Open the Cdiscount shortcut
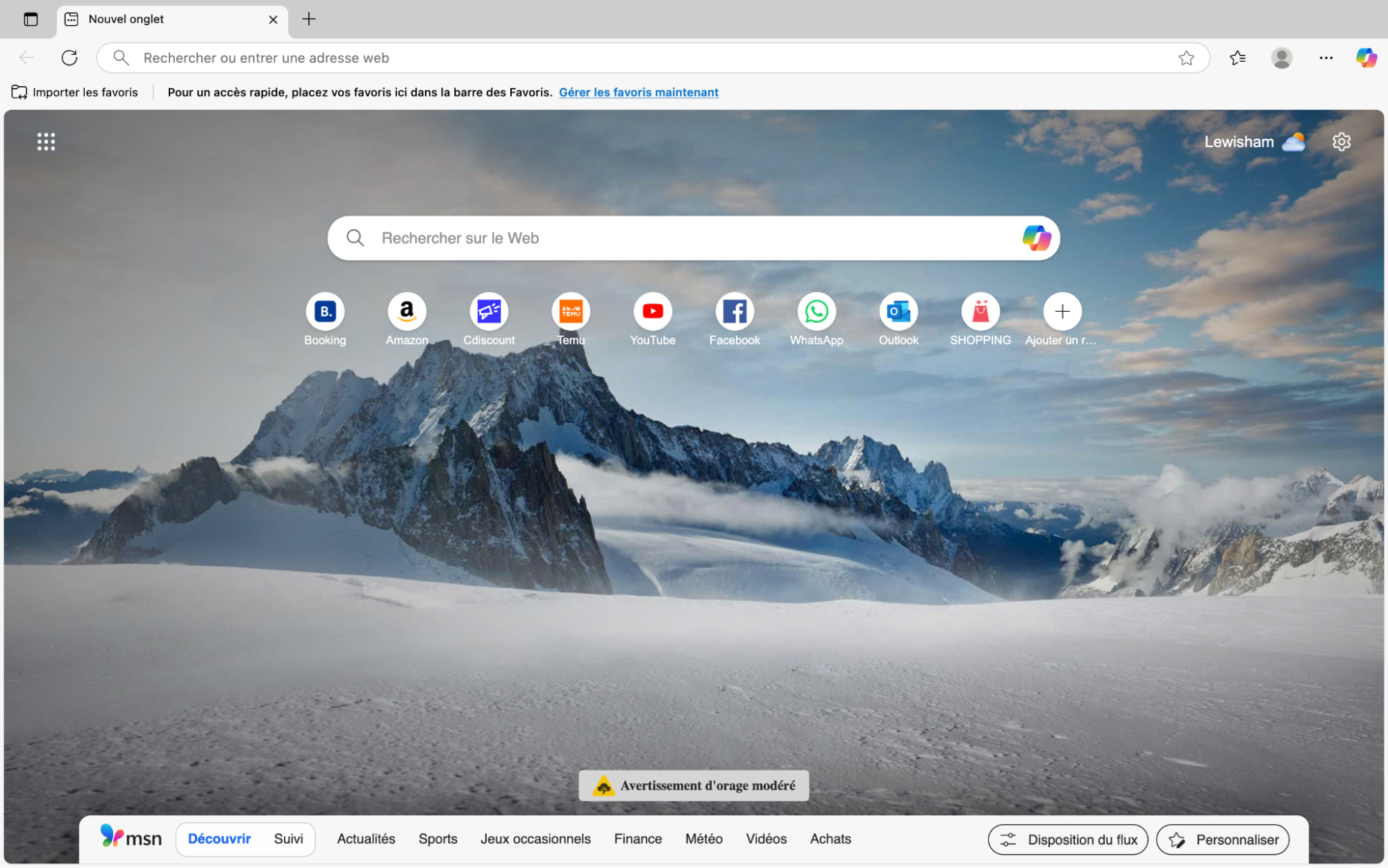This screenshot has width=1388, height=868. 489,311
